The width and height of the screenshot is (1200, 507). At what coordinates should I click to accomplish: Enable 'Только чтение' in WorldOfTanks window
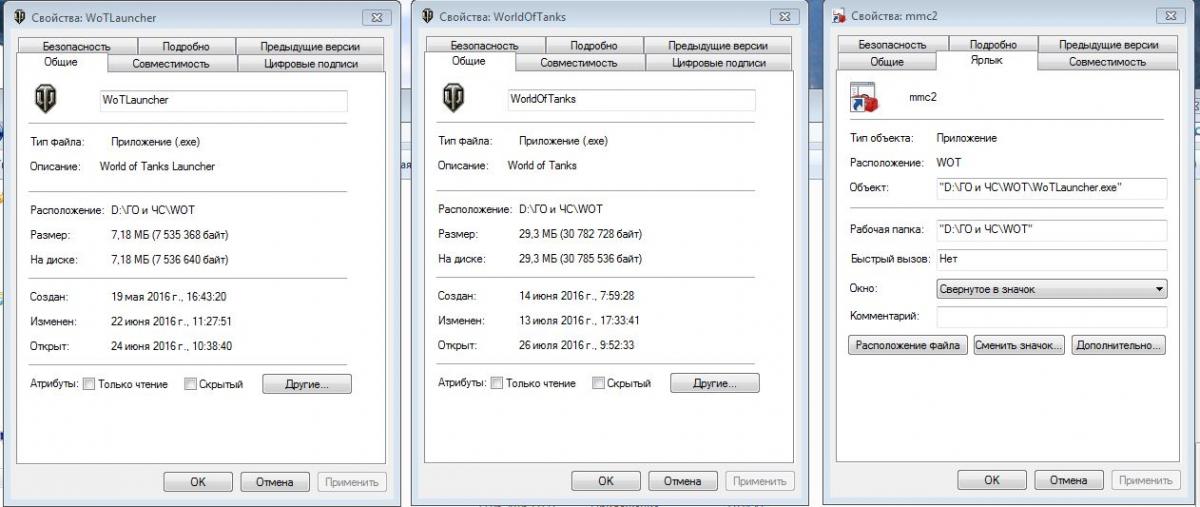(497, 383)
